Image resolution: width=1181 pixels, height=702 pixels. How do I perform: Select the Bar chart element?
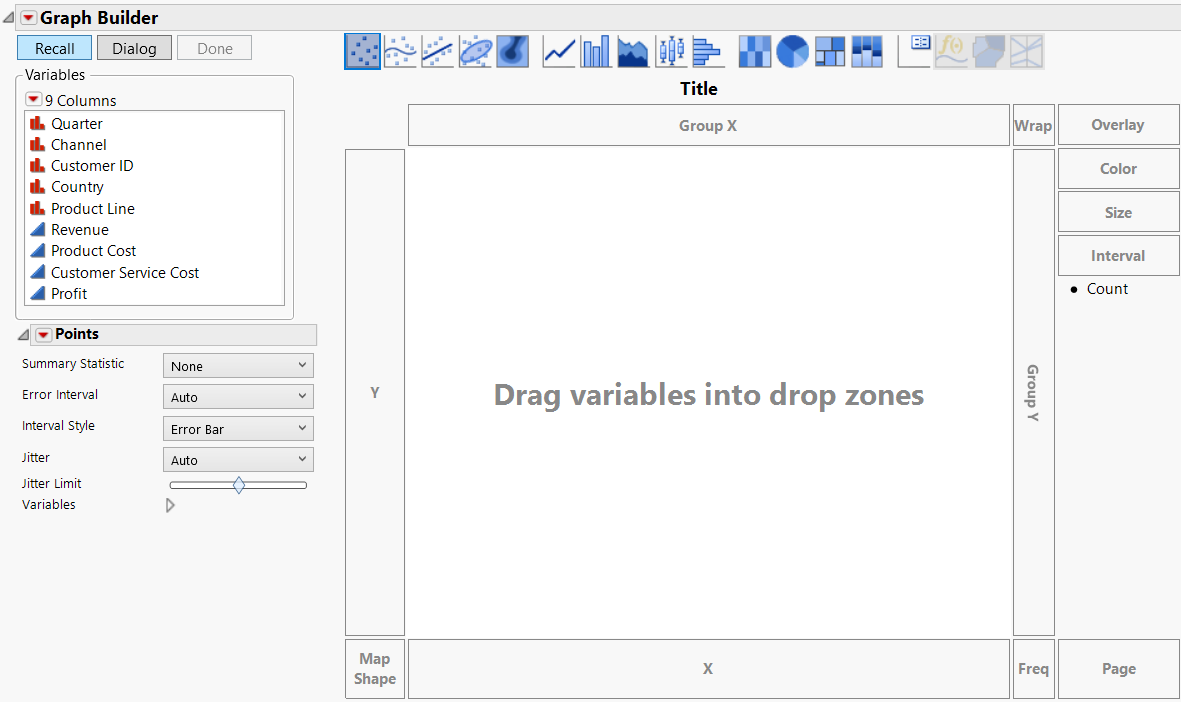click(x=595, y=51)
